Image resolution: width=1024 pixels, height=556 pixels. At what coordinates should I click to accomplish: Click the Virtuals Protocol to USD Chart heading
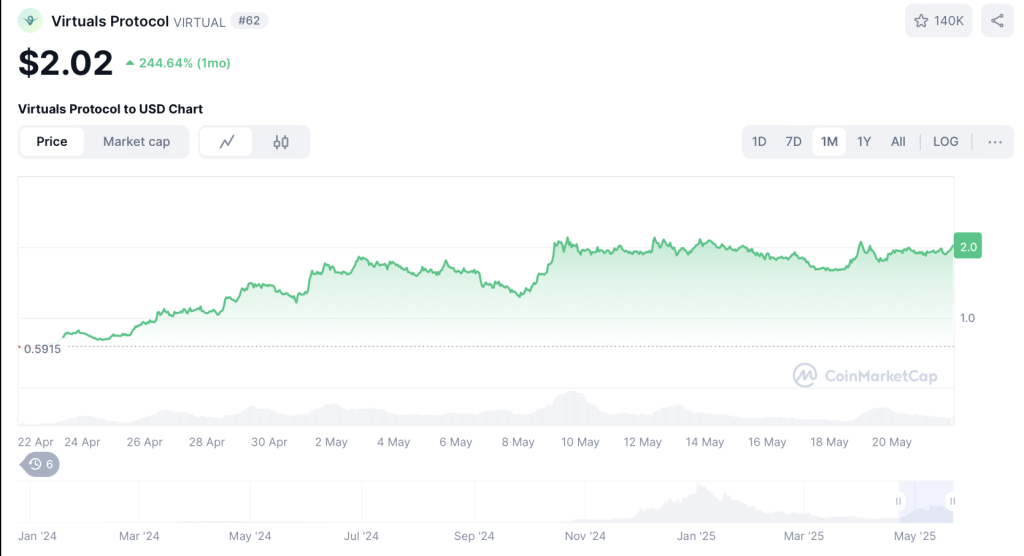coord(110,109)
